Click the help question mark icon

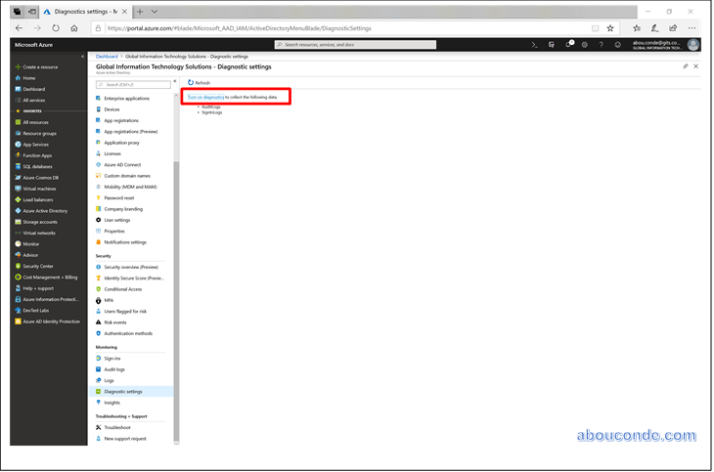pos(601,44)
